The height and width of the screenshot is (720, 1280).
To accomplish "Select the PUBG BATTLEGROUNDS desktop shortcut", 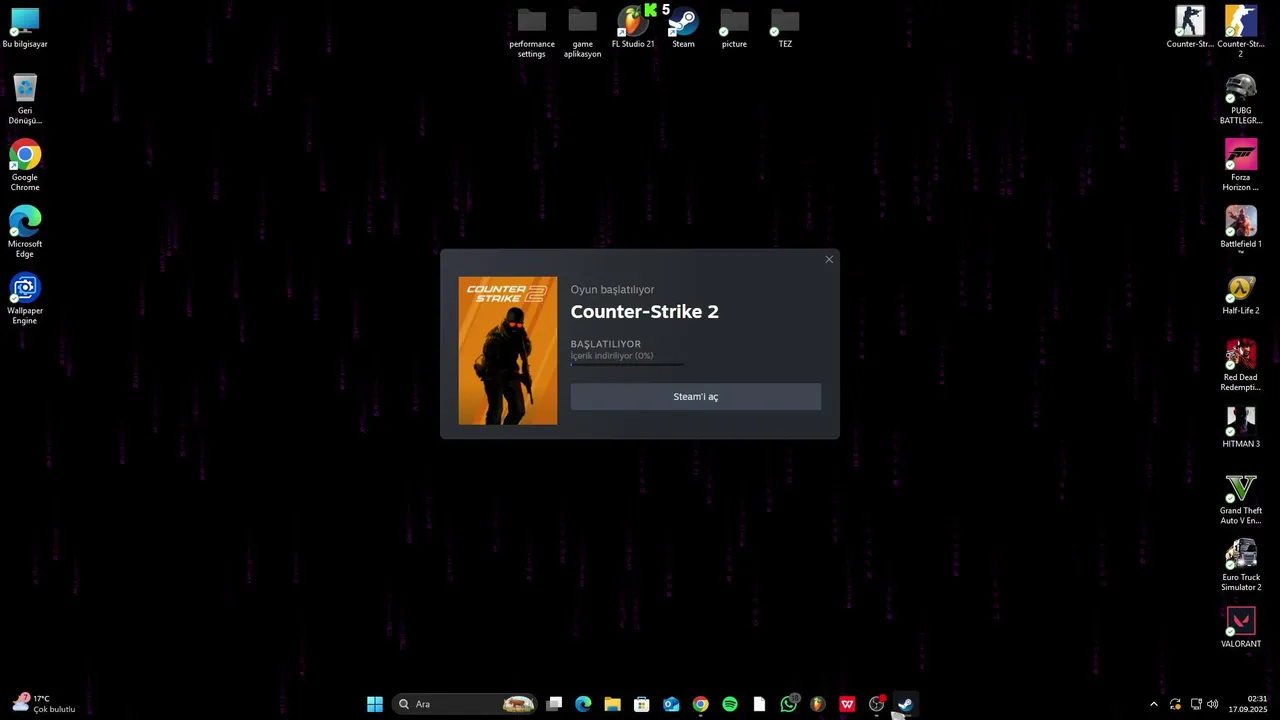I will 1241,99.
